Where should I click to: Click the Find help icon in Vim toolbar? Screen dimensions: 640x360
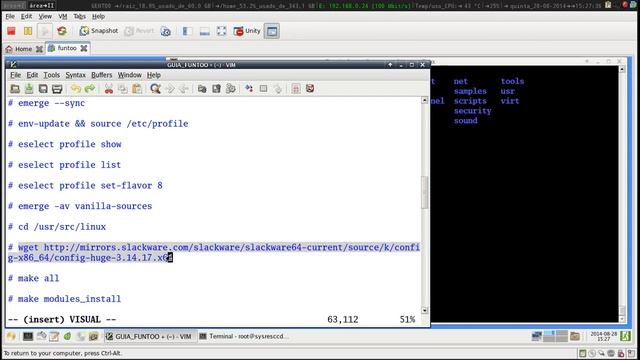point(310,89)
